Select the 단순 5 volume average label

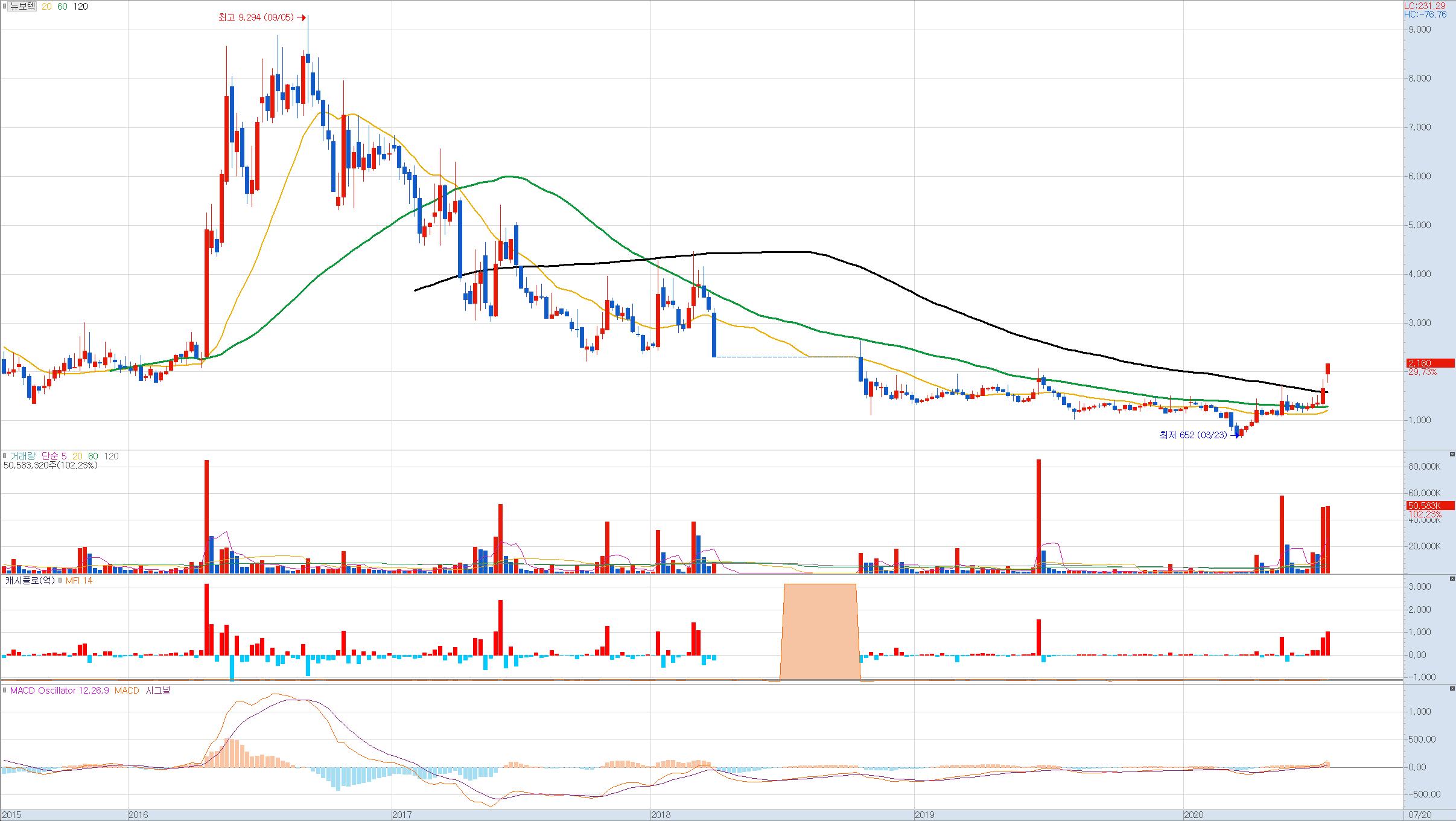pyautogui.click(x=54, y=456)
